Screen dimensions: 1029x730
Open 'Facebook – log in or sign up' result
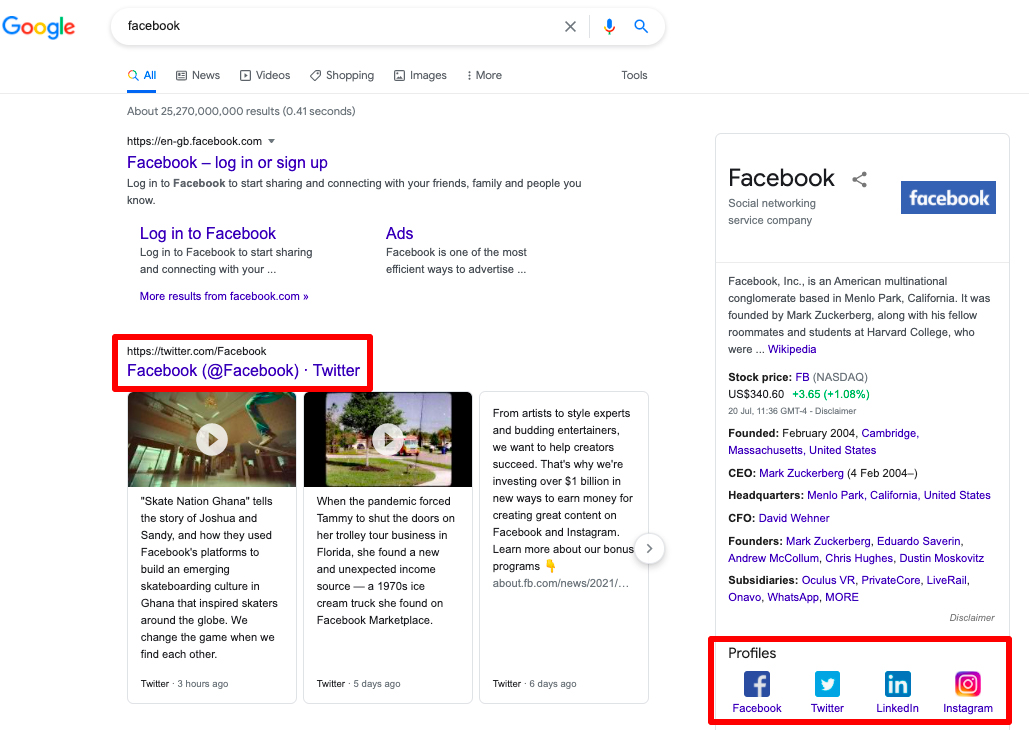point(227,162)
